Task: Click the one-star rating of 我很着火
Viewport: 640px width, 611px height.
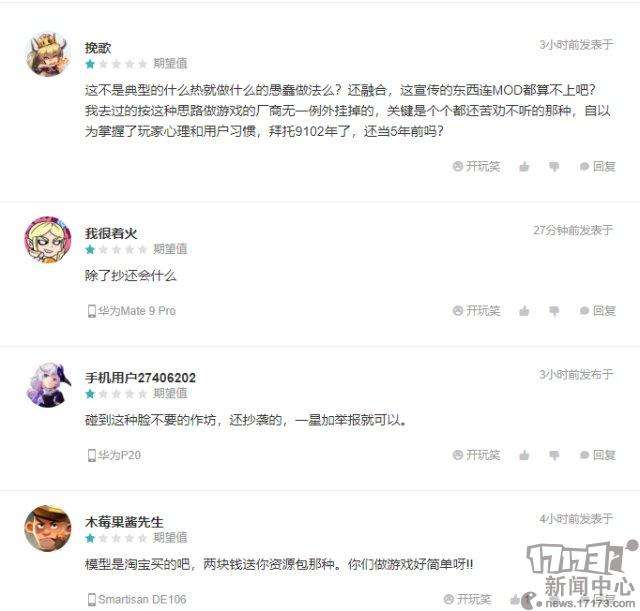Action: [x=90, y=249]
